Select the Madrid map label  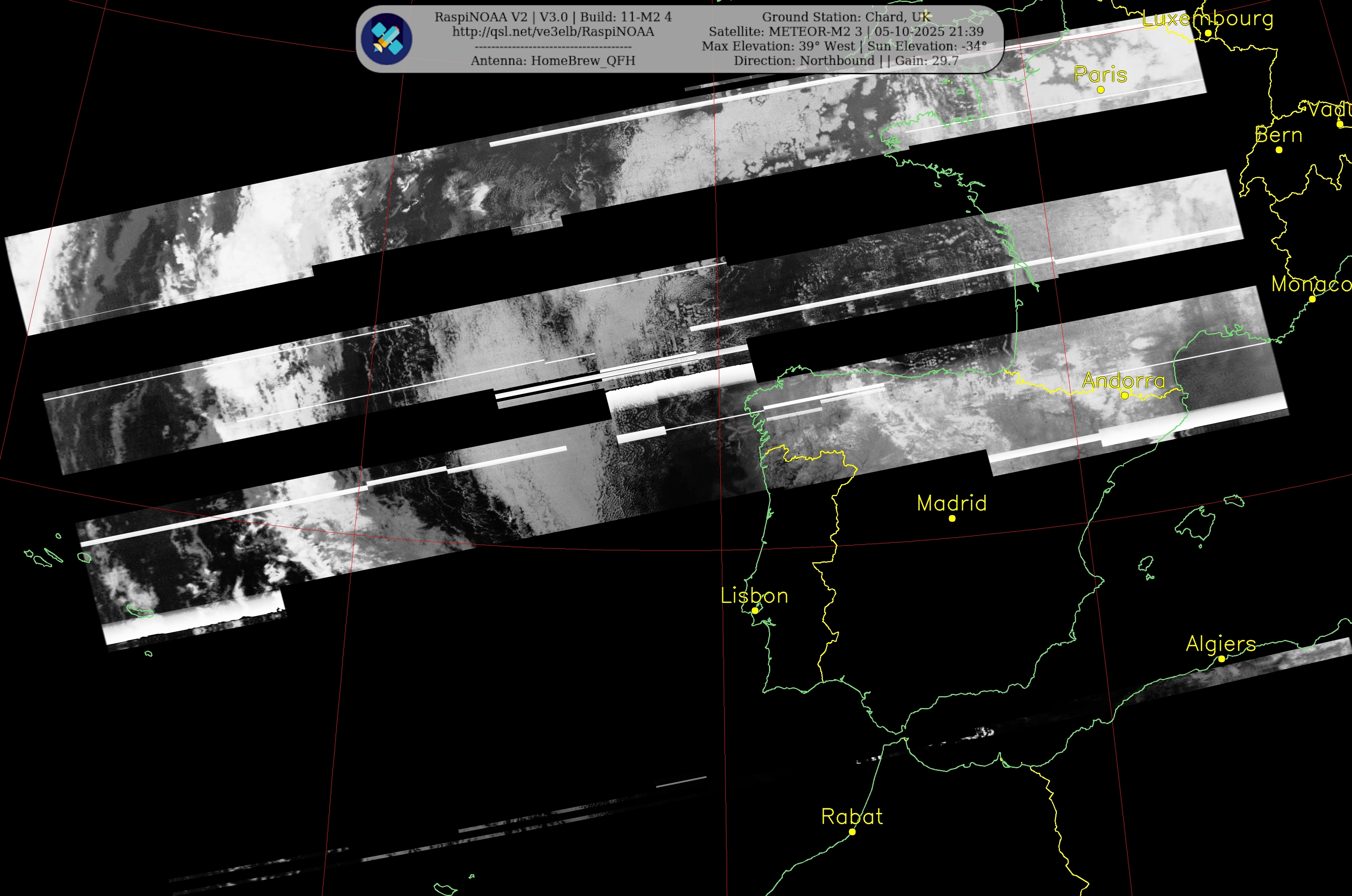(952, 503)
